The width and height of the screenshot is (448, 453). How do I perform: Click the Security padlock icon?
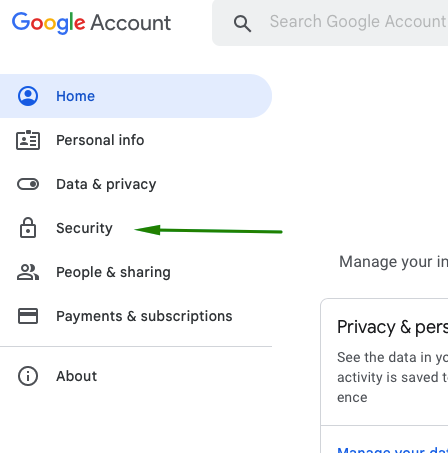(28, 228)
